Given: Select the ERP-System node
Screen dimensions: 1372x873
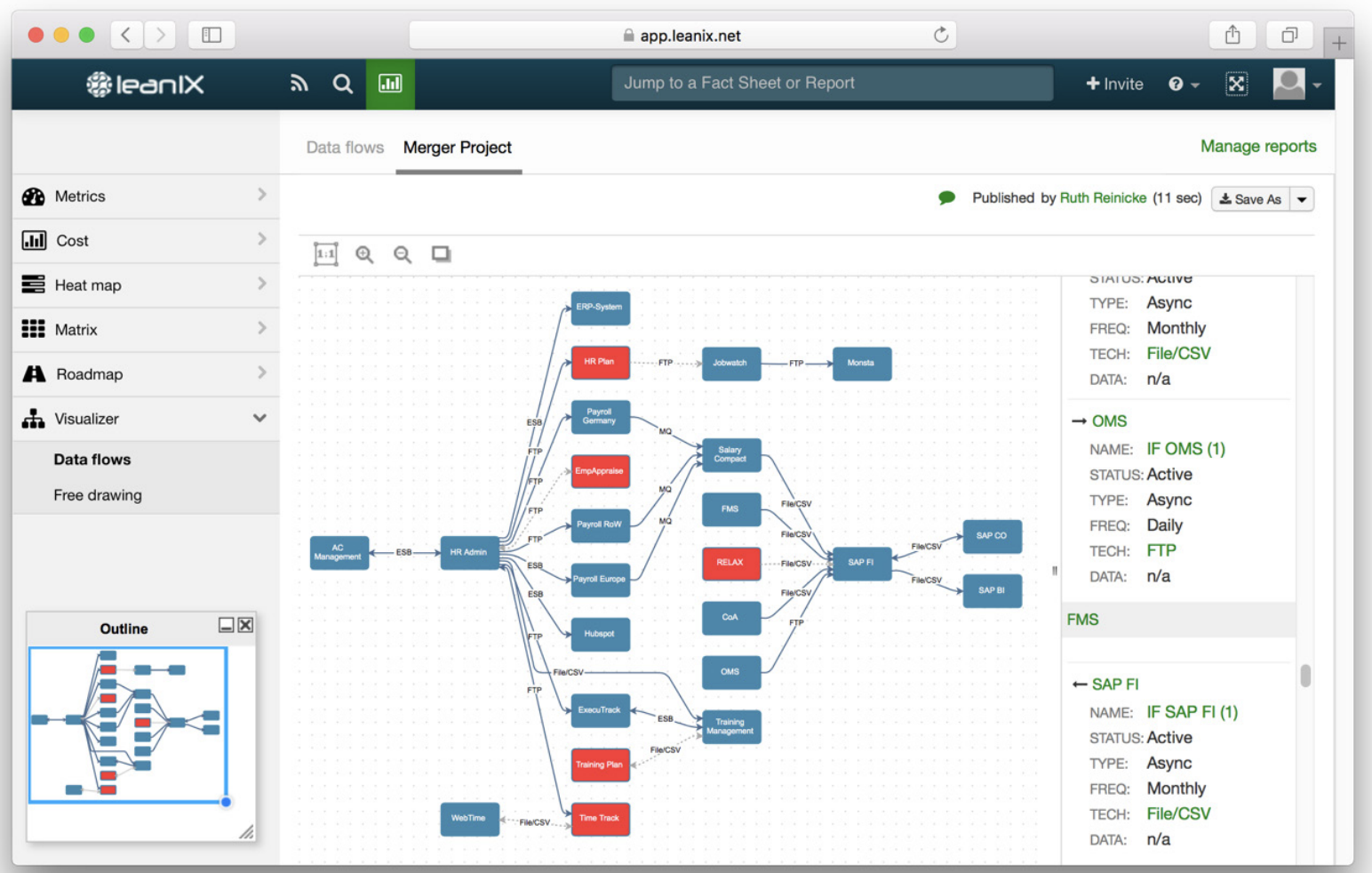Looking at the screenshot, I should 600,308.
